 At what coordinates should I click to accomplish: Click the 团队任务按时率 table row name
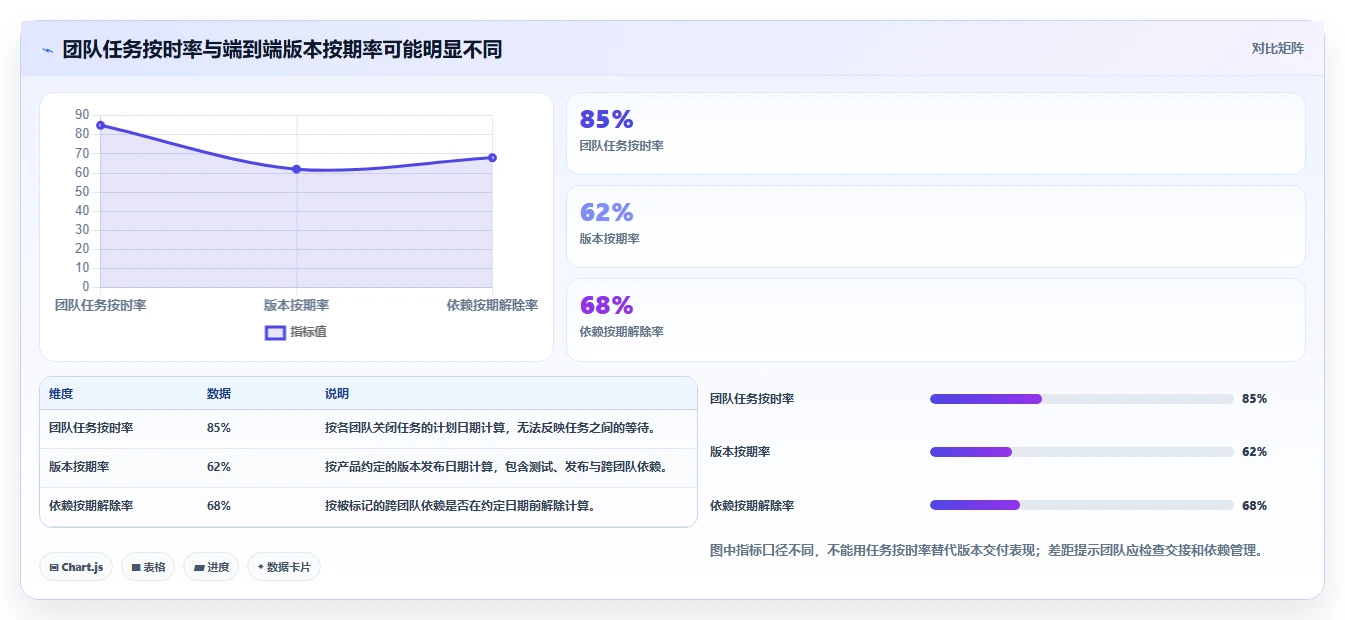(x=91, y=428)
